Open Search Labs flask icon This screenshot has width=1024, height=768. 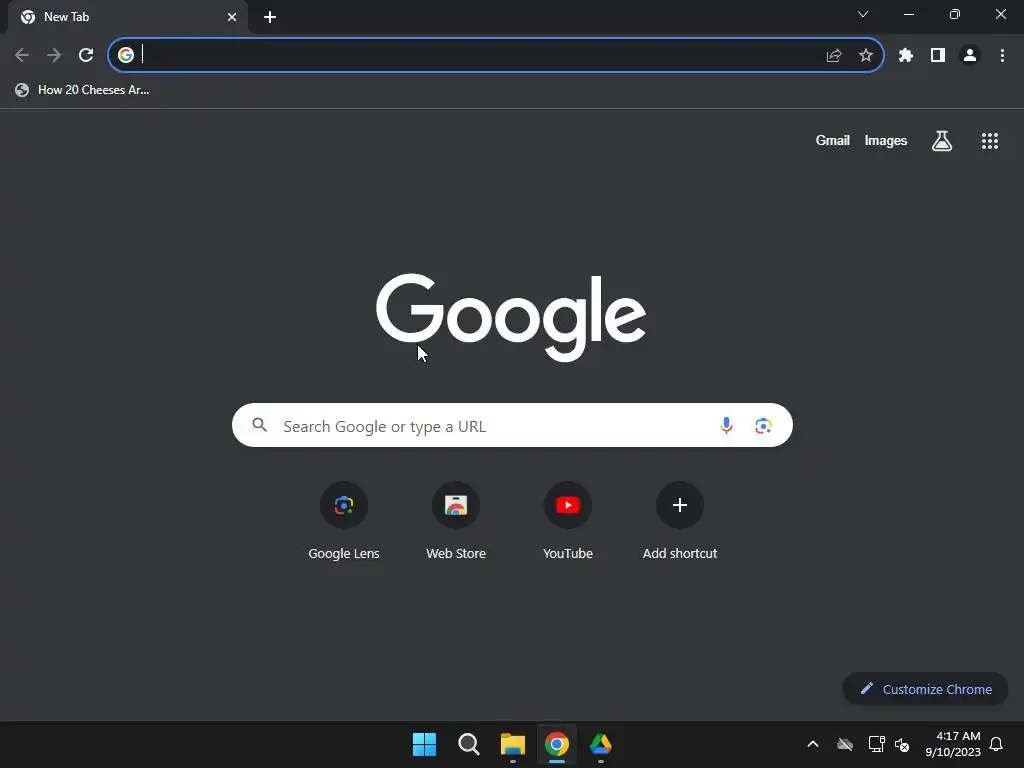coord(941,140)
